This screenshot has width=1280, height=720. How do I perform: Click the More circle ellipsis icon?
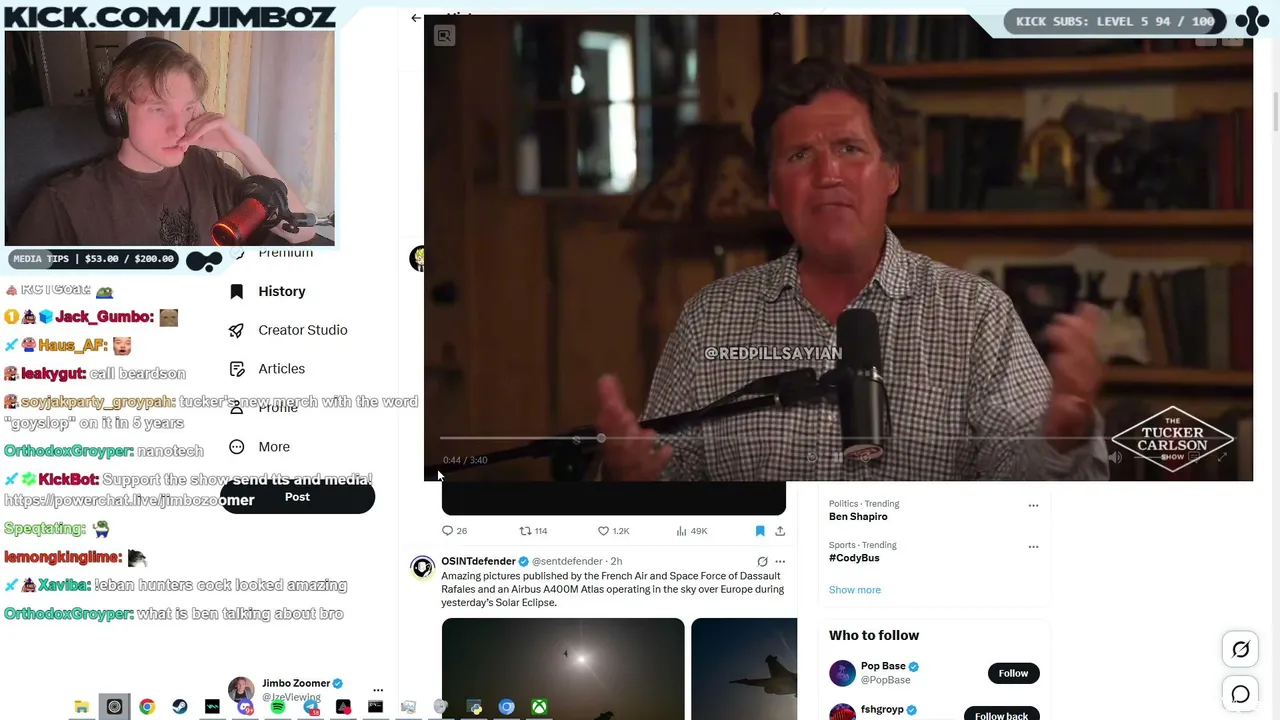237,447
